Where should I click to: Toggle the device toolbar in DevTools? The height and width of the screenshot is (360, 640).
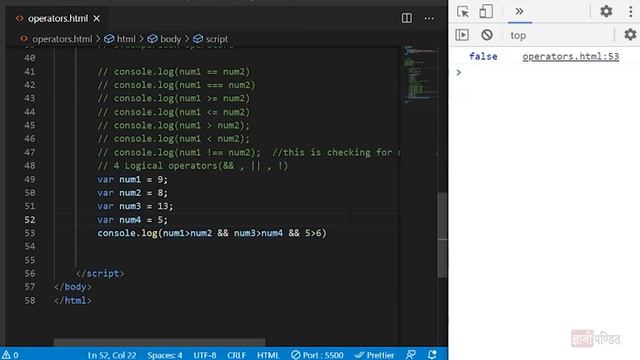coord(486,11)
